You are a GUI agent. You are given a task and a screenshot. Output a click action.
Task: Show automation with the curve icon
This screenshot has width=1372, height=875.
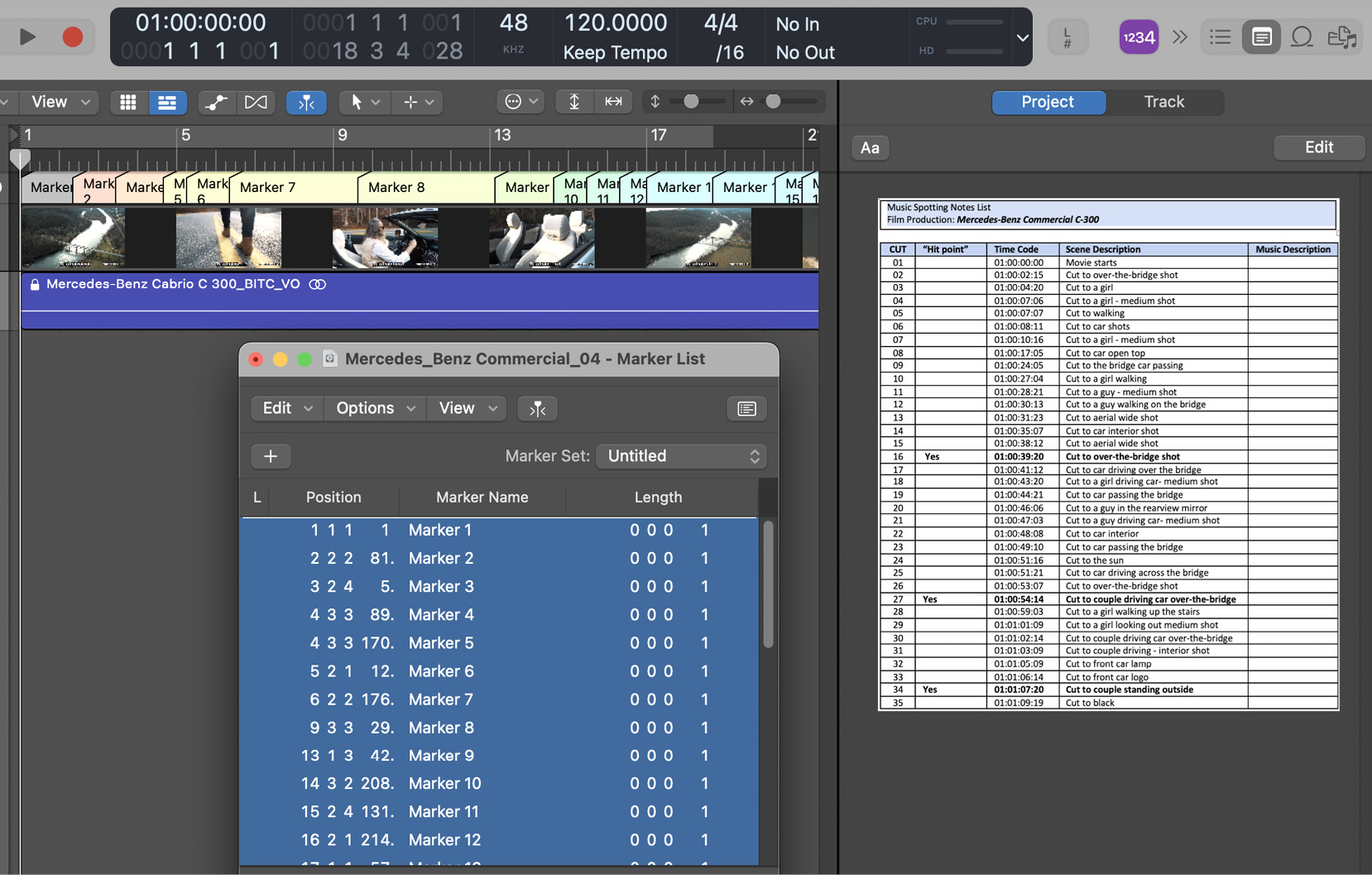click(216, 102)
